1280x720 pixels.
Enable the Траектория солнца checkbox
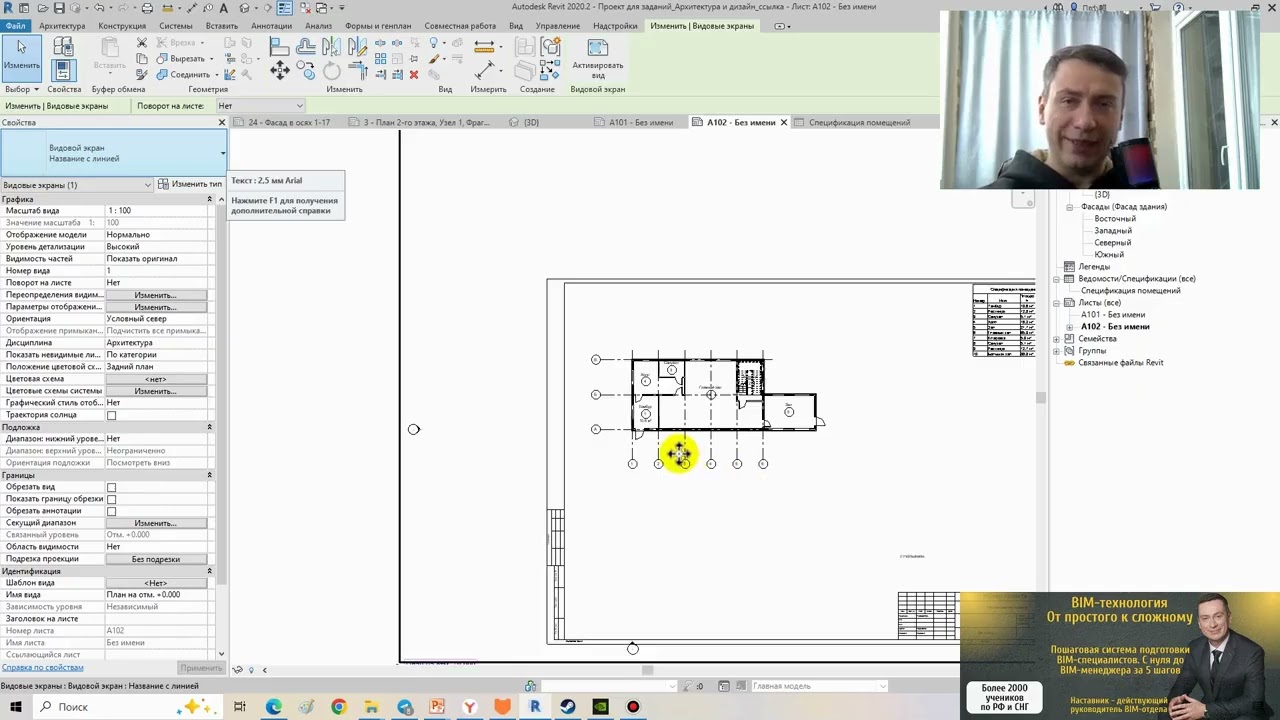(x=111, y=415)
